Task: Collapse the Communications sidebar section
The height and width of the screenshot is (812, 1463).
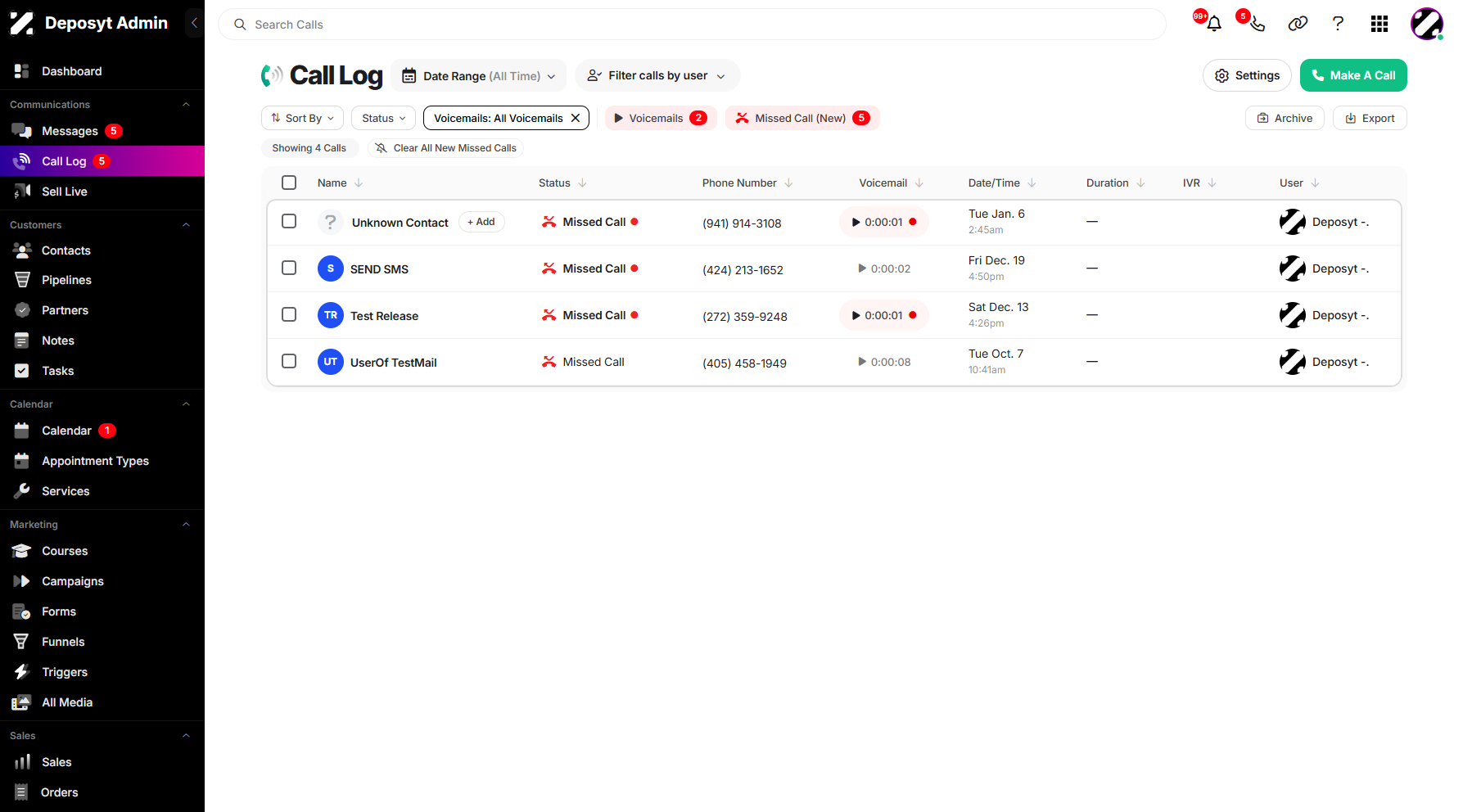Action: (186, 105)
